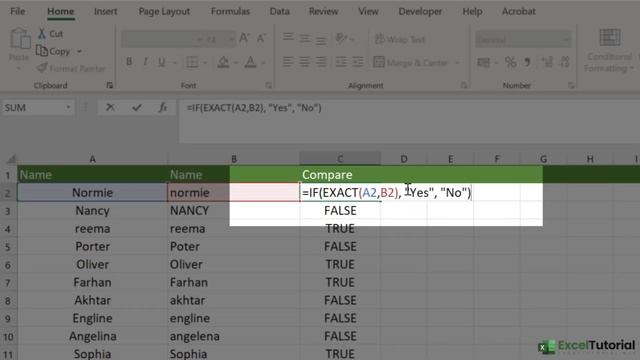640x360 pixels.
Task: Click inside the formula bar text
Action: coord(254,108)
